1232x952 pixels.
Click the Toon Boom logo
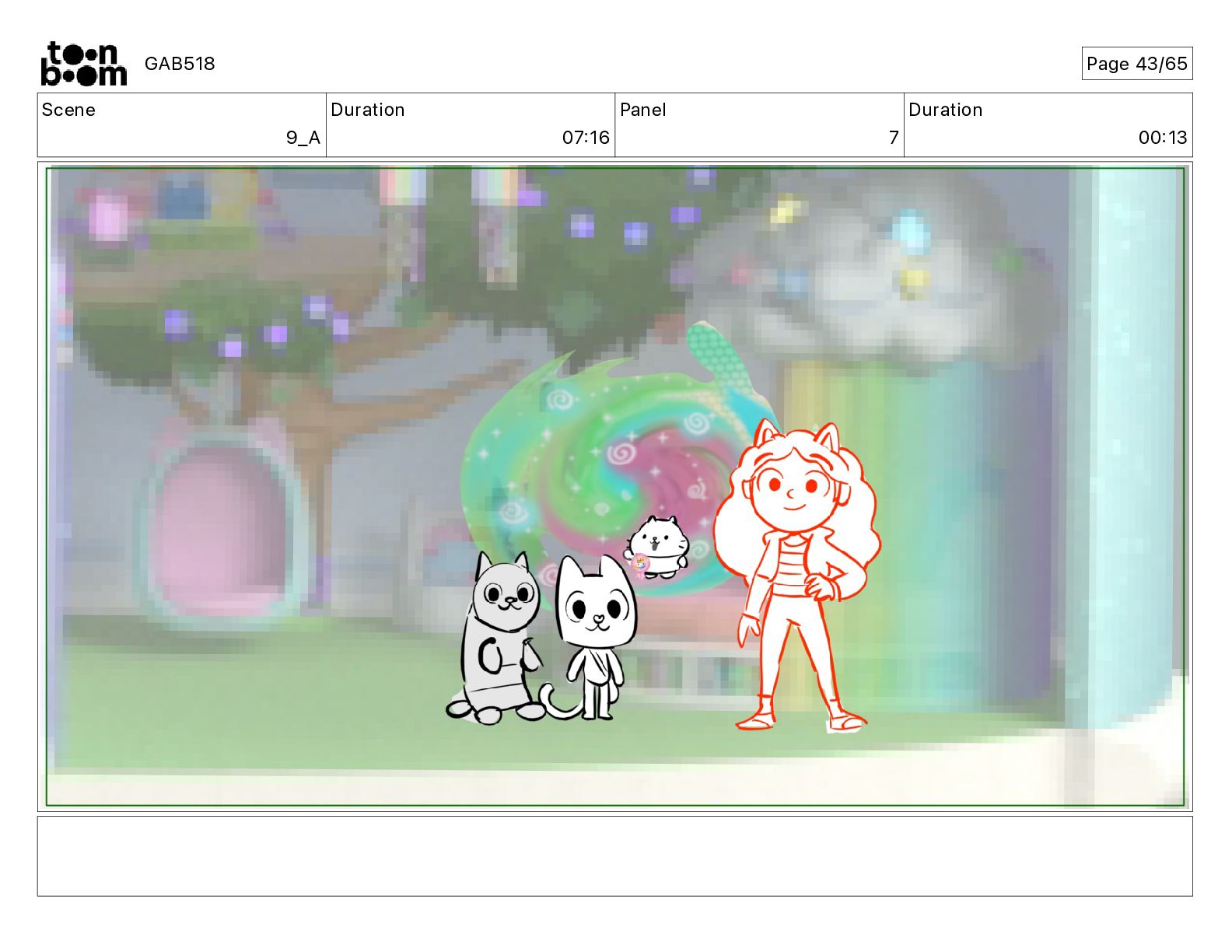(83, 64)
